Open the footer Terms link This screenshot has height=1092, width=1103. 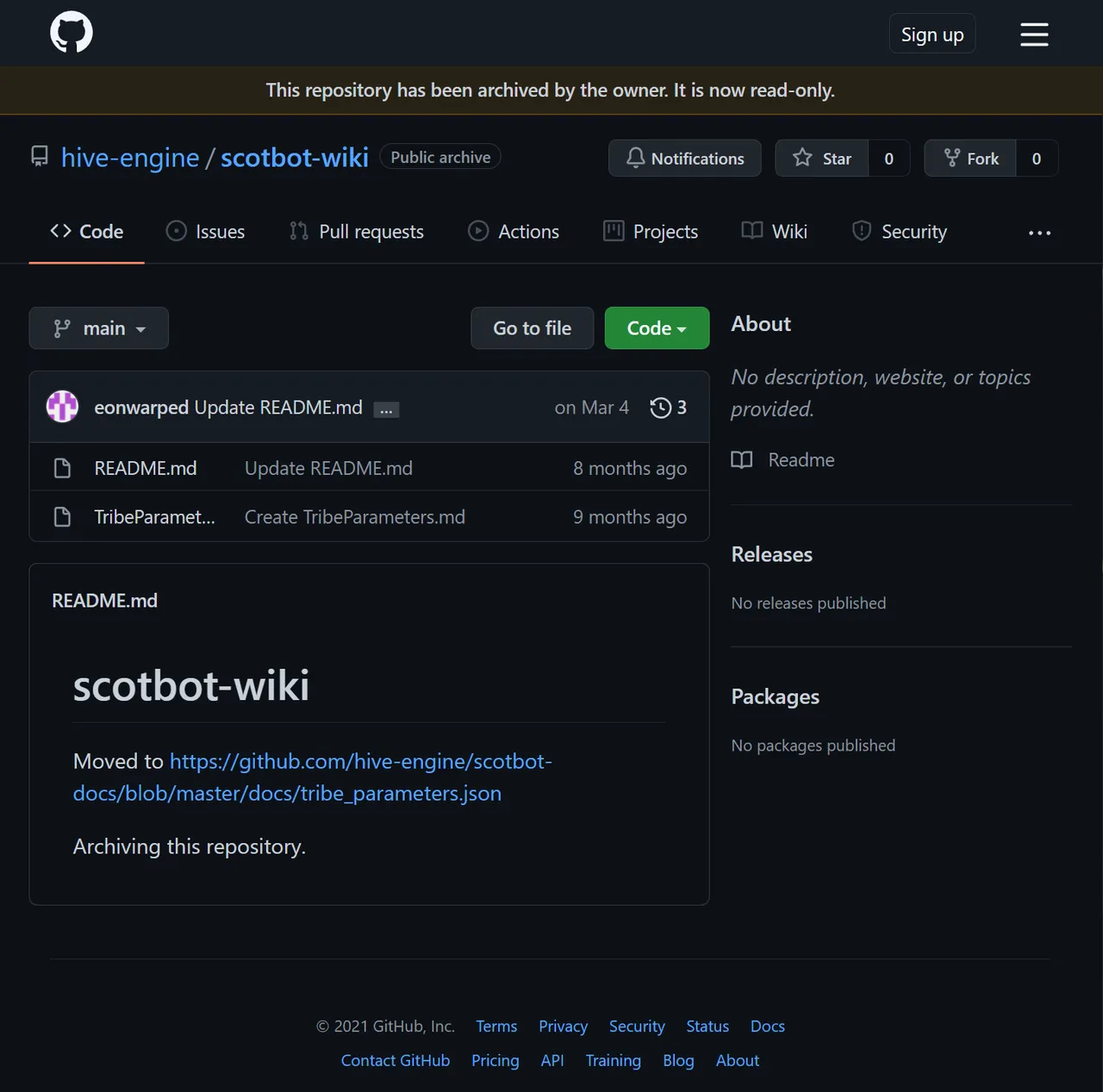coord(496,1026)
